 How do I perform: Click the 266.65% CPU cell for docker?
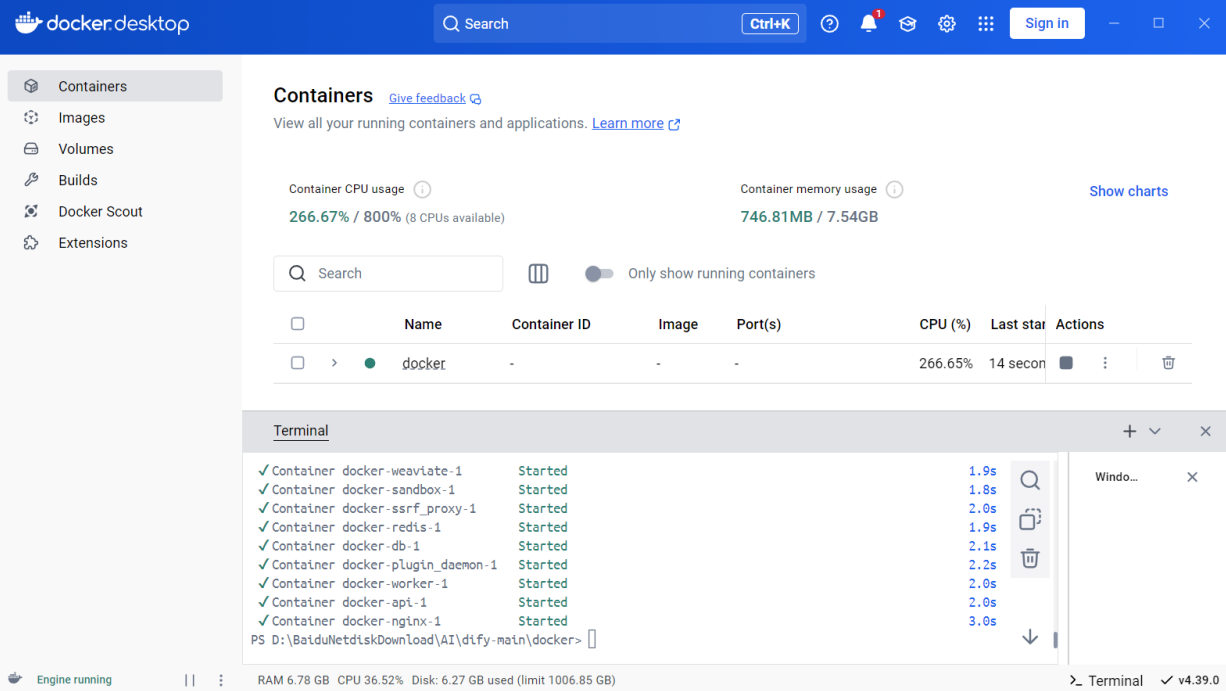click(946, 363)
